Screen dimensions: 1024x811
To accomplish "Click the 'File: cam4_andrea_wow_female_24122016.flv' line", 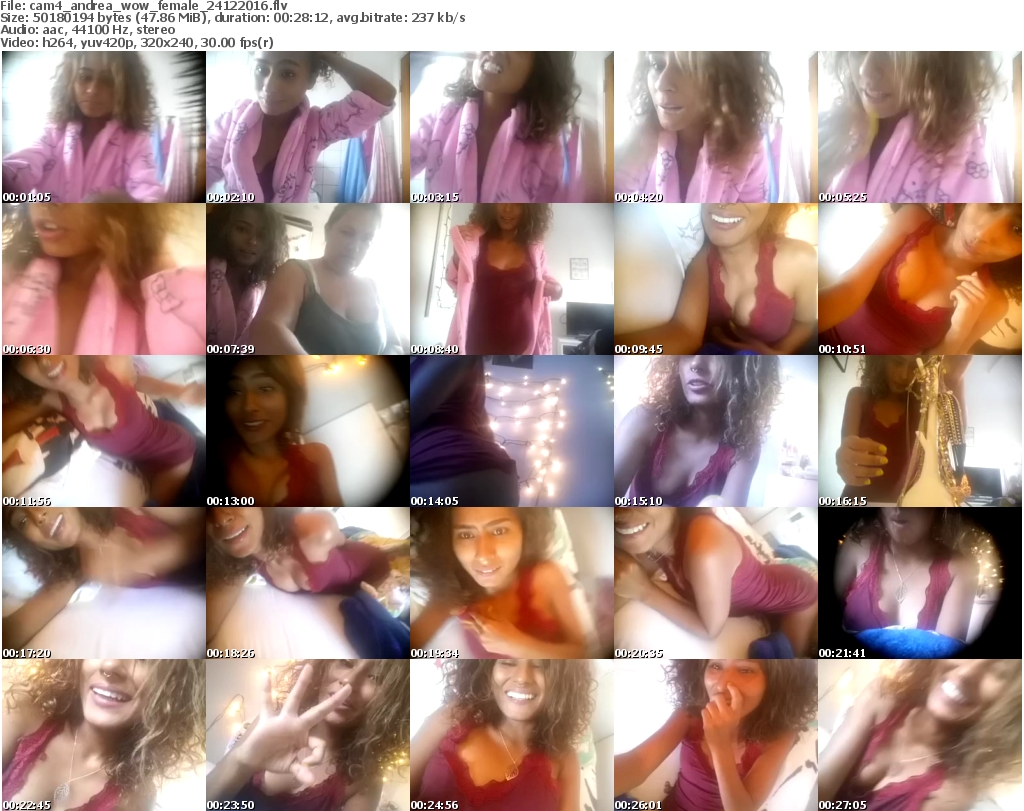I will [144, 6].
